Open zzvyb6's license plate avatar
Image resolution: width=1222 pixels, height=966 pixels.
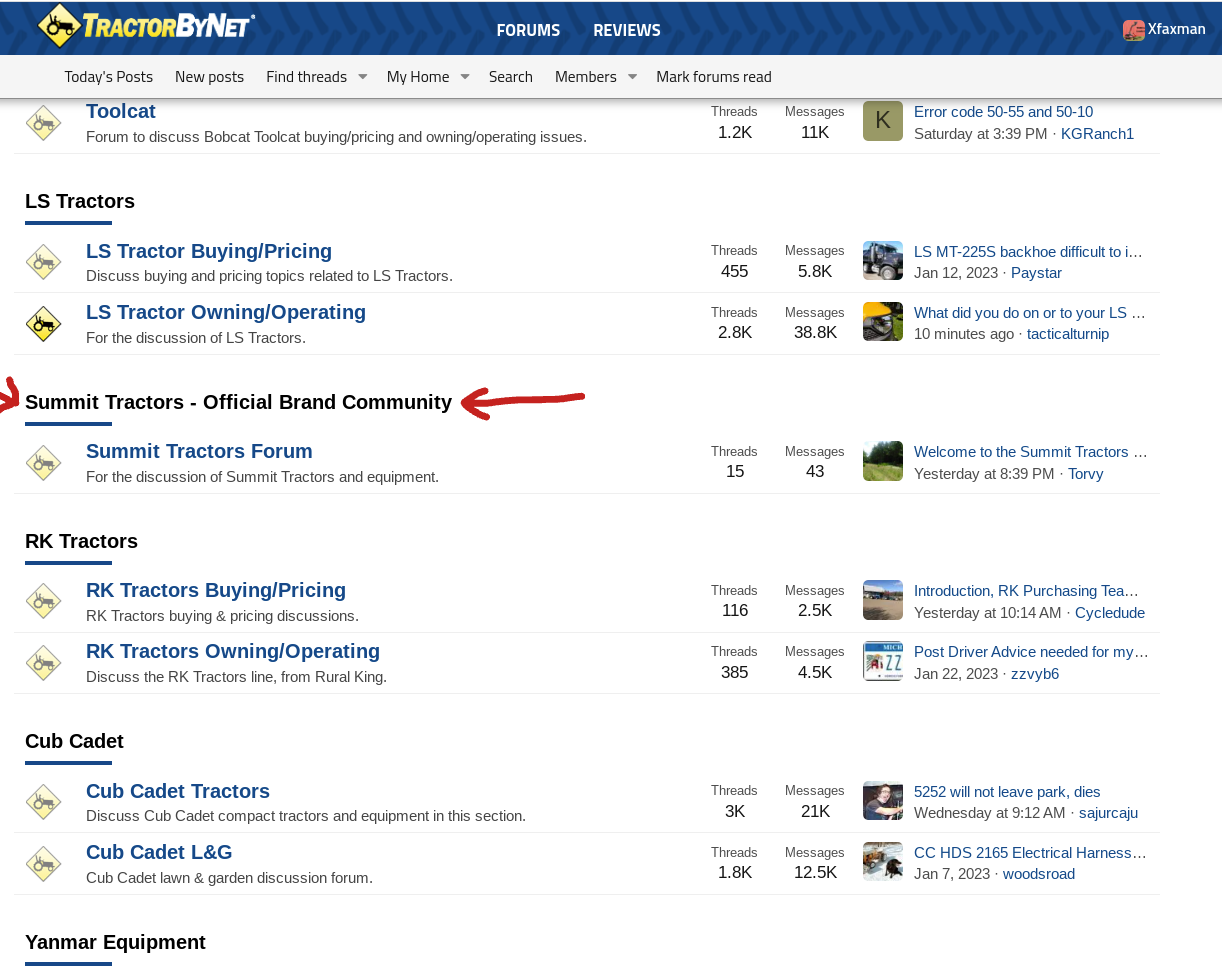click(883, 661)
